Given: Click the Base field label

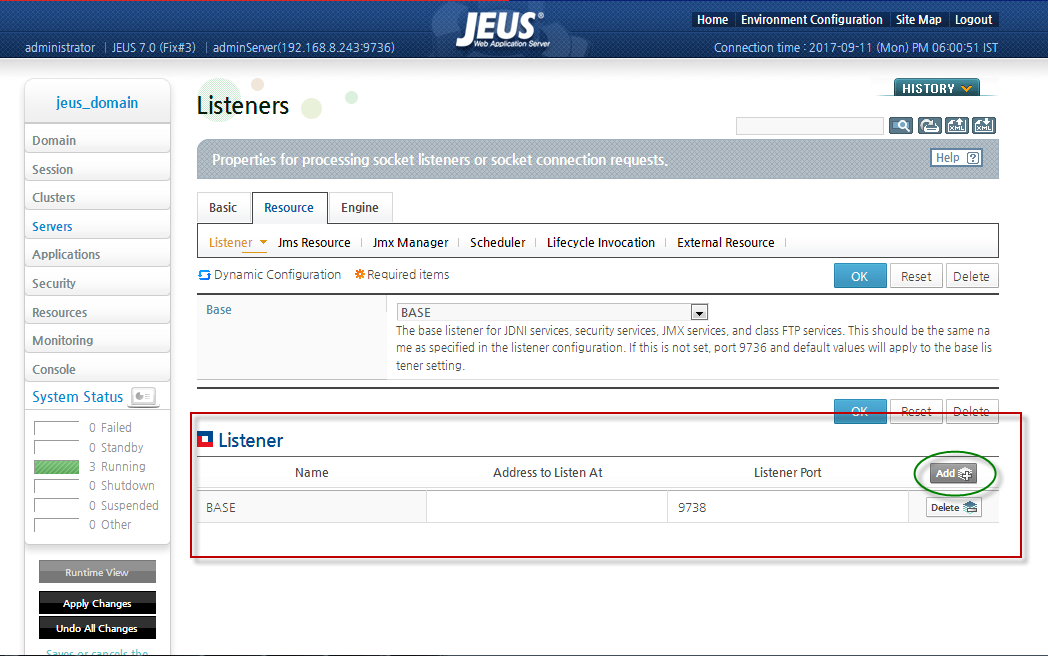Looking at the screenshot, I should (x=219, y=310).
